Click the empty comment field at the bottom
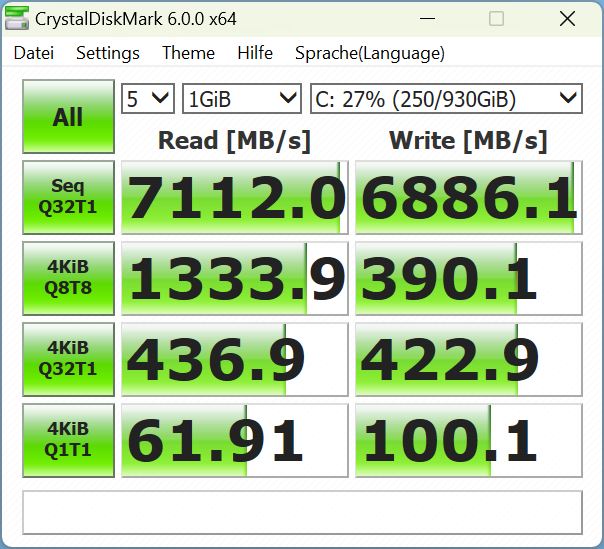Image resolution: width=604 pixels, height=549 pixels. tap(302, 512)
